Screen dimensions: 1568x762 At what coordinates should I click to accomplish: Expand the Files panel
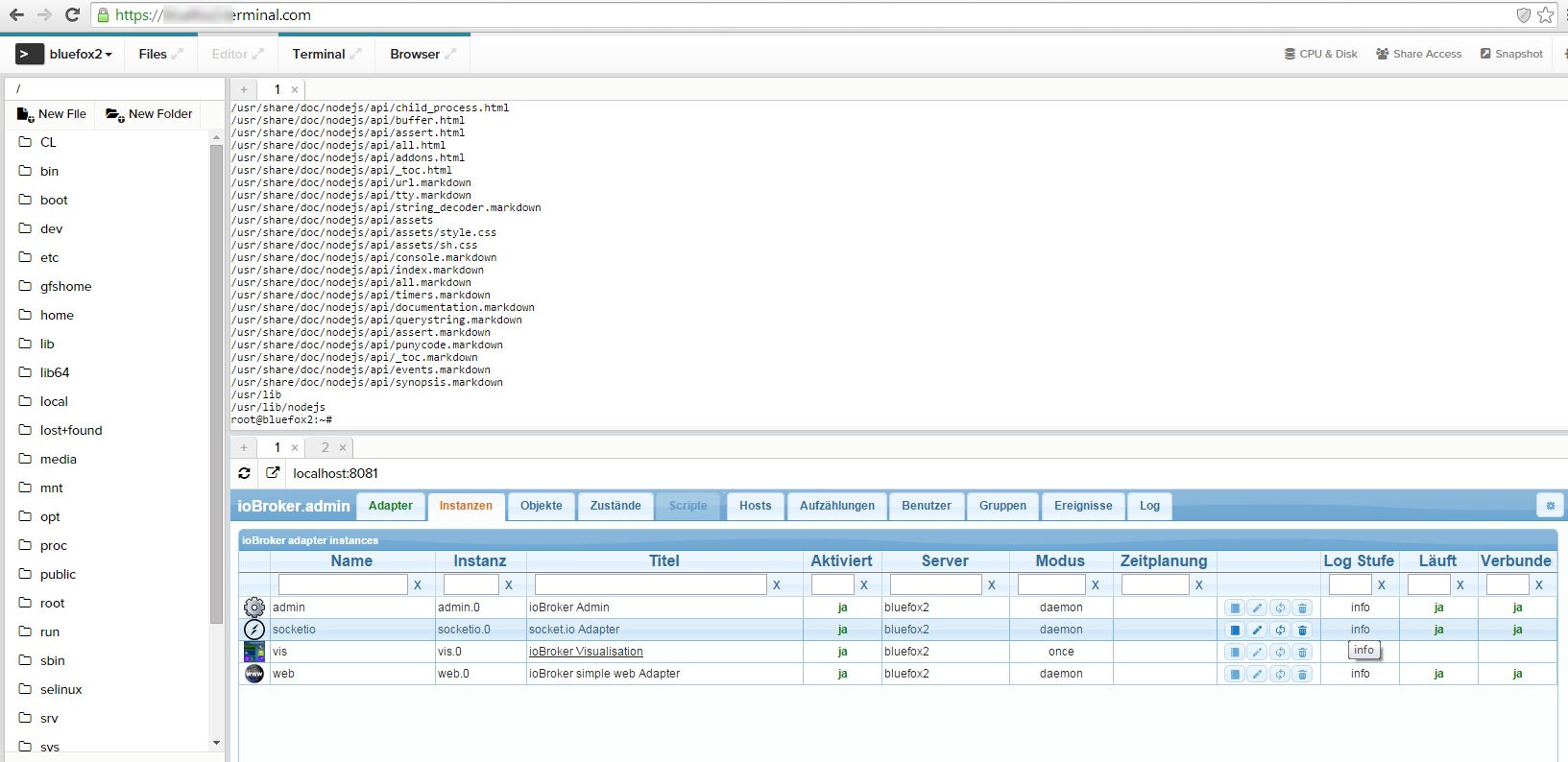177,55
